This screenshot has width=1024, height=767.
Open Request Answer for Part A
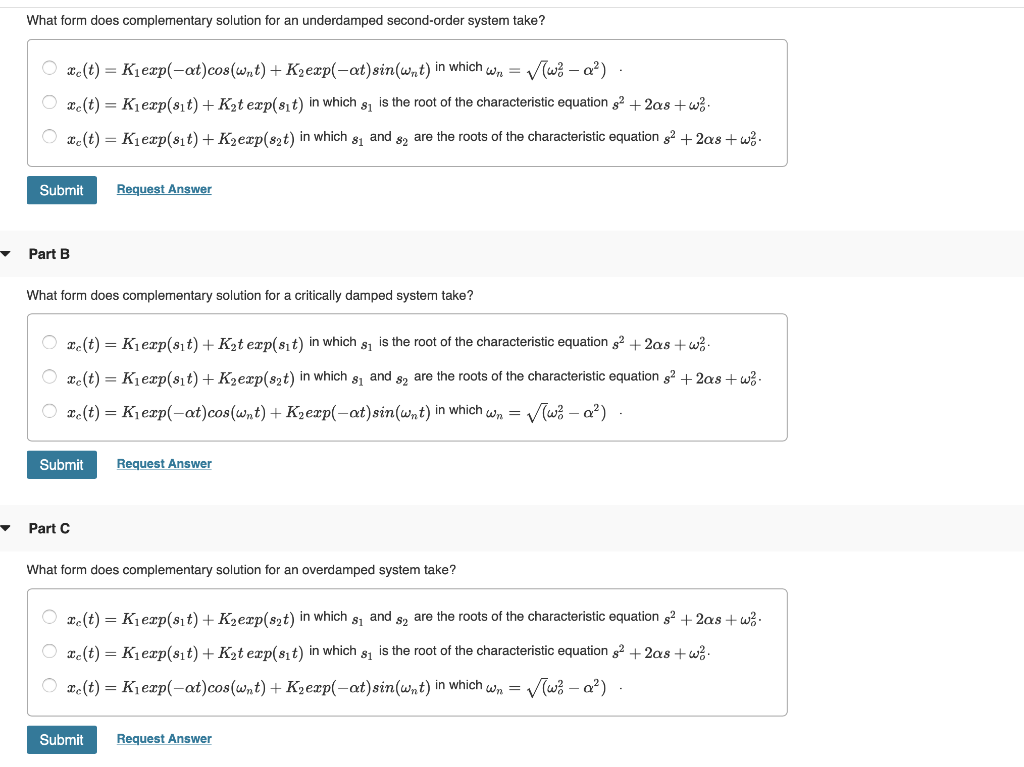pos(163,189)
